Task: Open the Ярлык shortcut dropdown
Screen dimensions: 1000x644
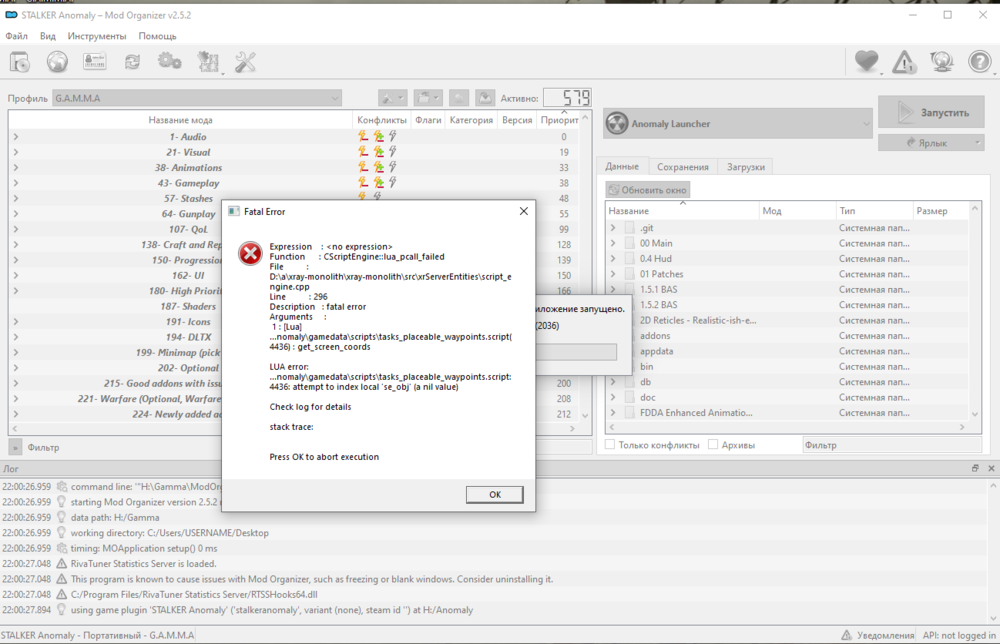Action: [x=931, y=143]
